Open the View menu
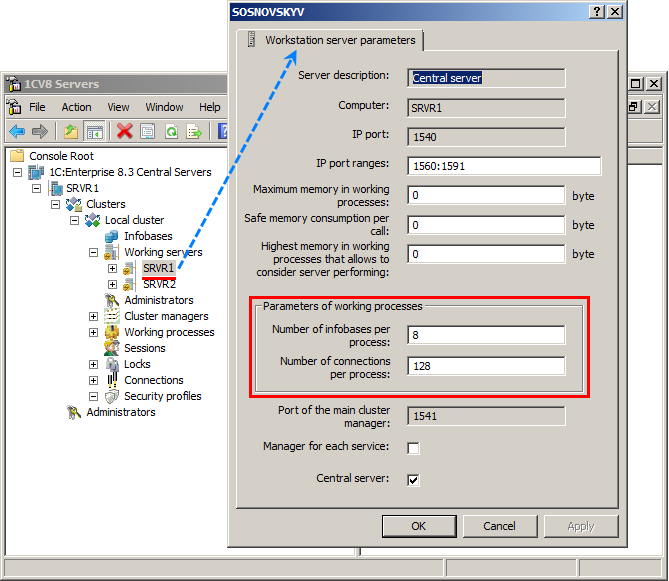This screenshot has height=581, width=669. 118,107
